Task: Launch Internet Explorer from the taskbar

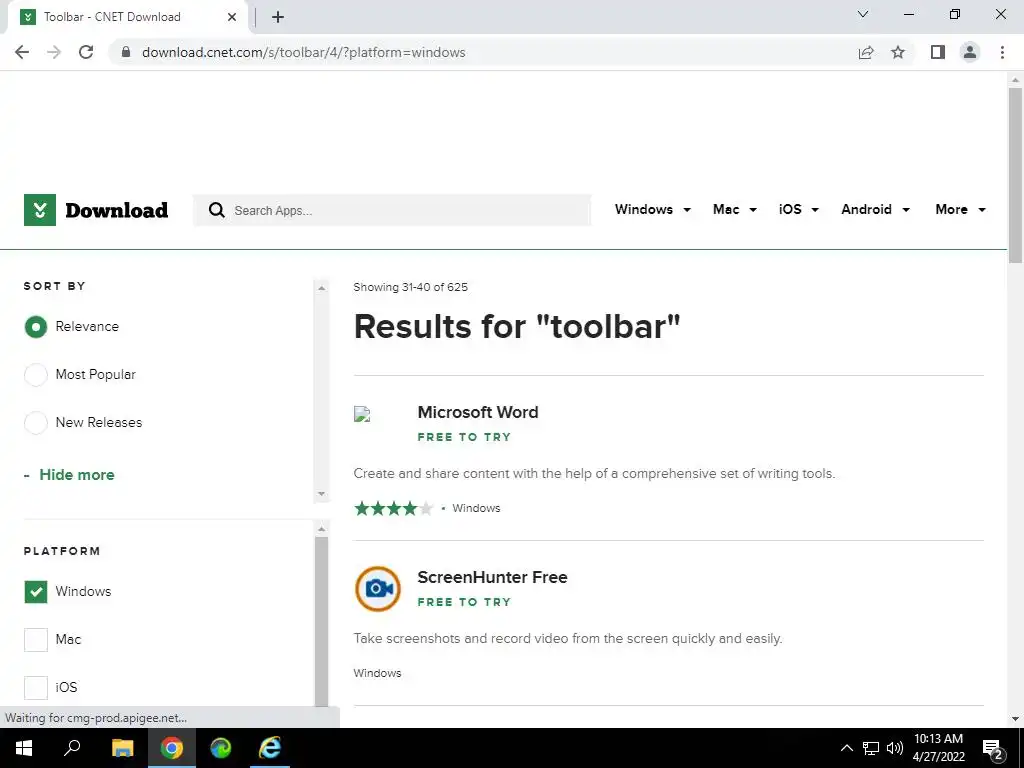Action: (x=270, y=748)
